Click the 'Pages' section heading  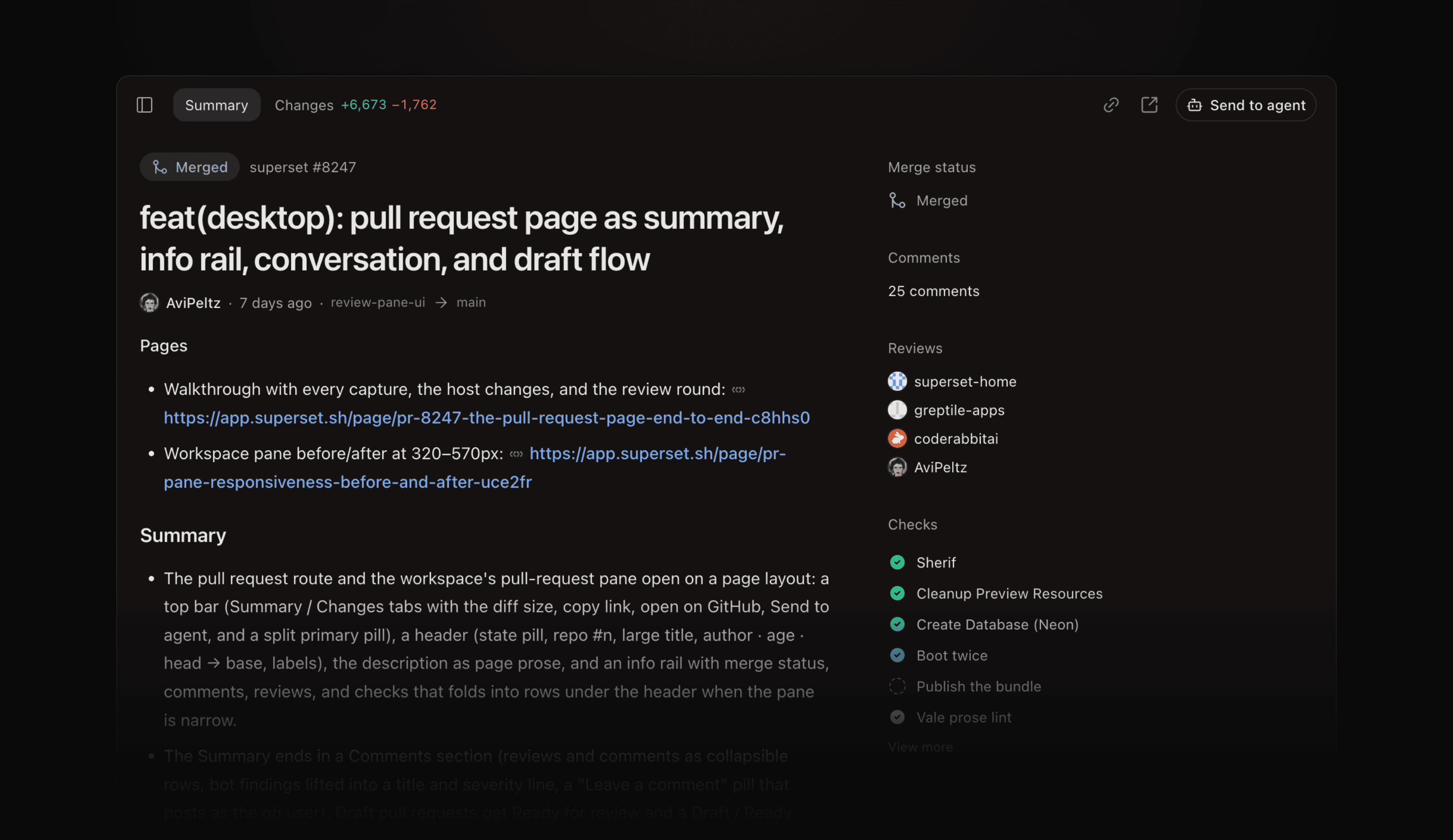coord(164,346)
